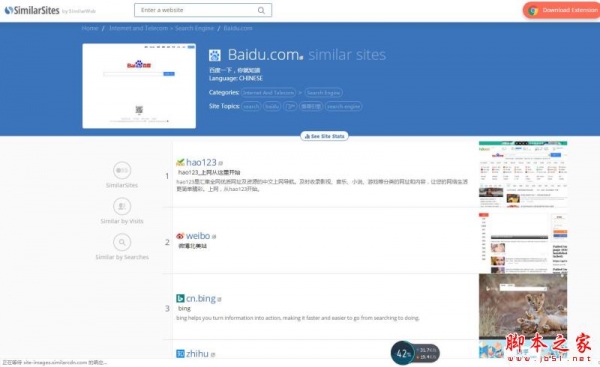This screenshot has width=600, height=367.
Task: Click the Baidu.com breadcrumb
Action: click(x=238, y=28)
